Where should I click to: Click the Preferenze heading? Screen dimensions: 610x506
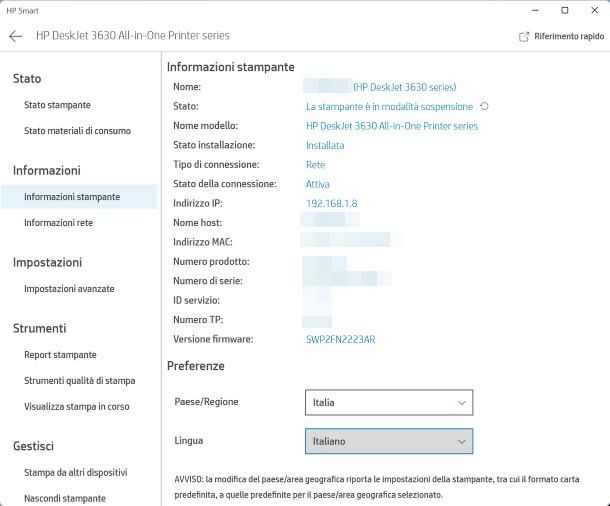point(196,366)
